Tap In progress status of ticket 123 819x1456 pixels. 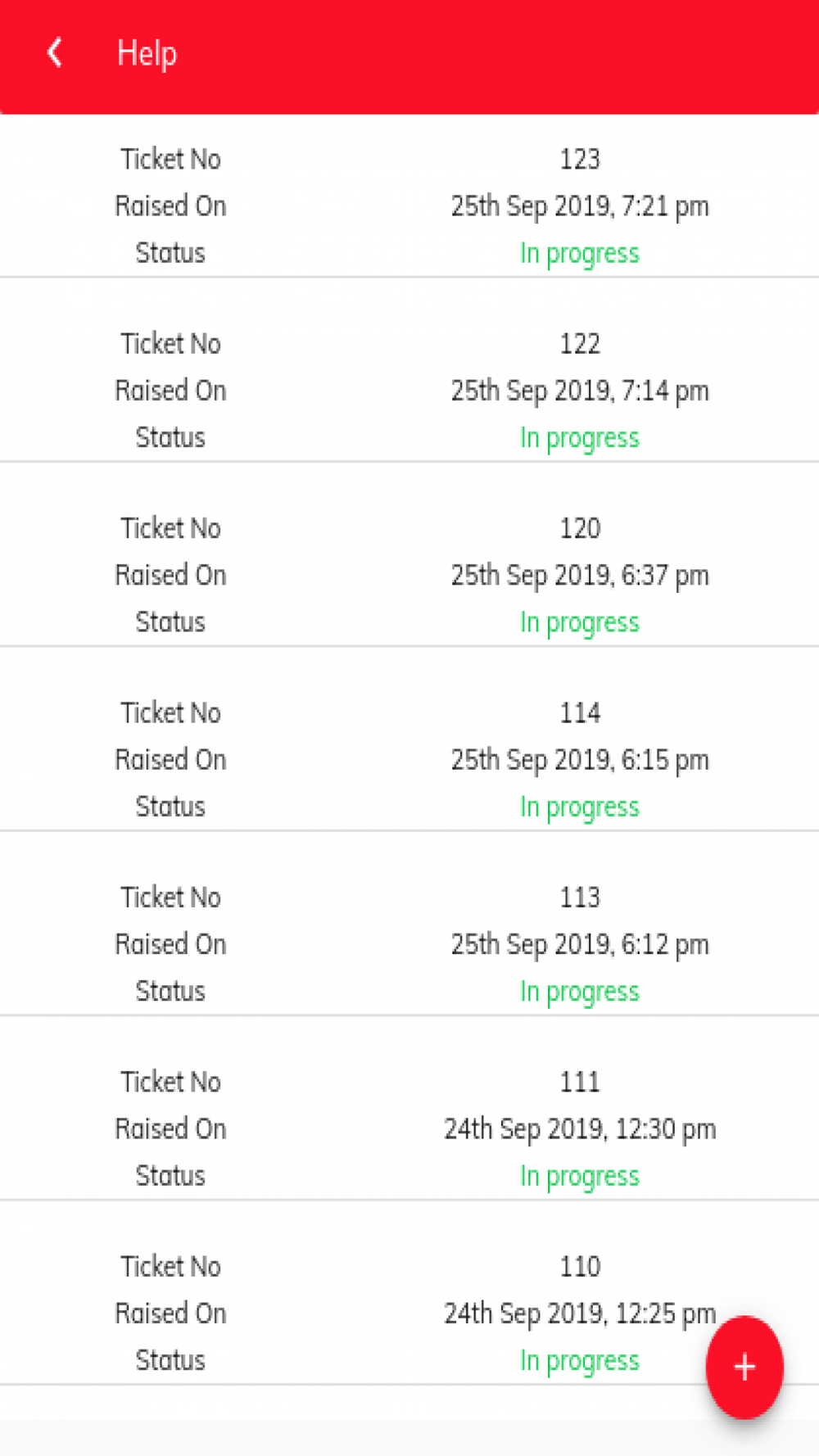(x=579, y=254)
